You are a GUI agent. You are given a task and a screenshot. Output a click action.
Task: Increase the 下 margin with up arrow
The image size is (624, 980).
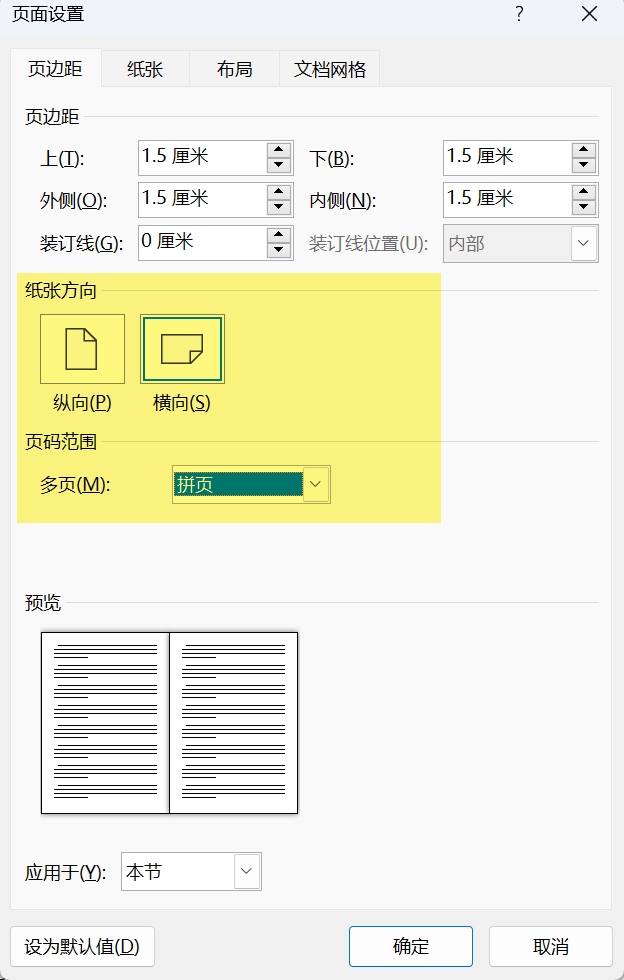[x=584, y=150]
